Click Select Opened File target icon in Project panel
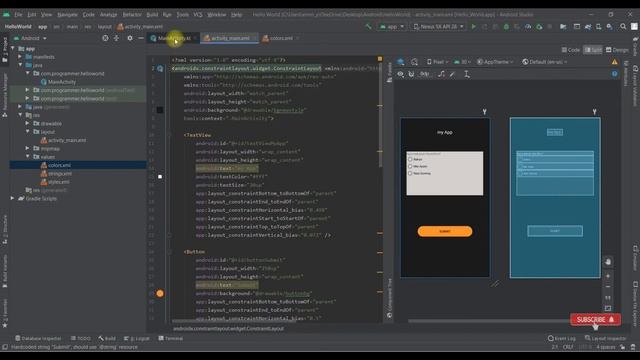The image size is (640, 360). pos(105,38)
